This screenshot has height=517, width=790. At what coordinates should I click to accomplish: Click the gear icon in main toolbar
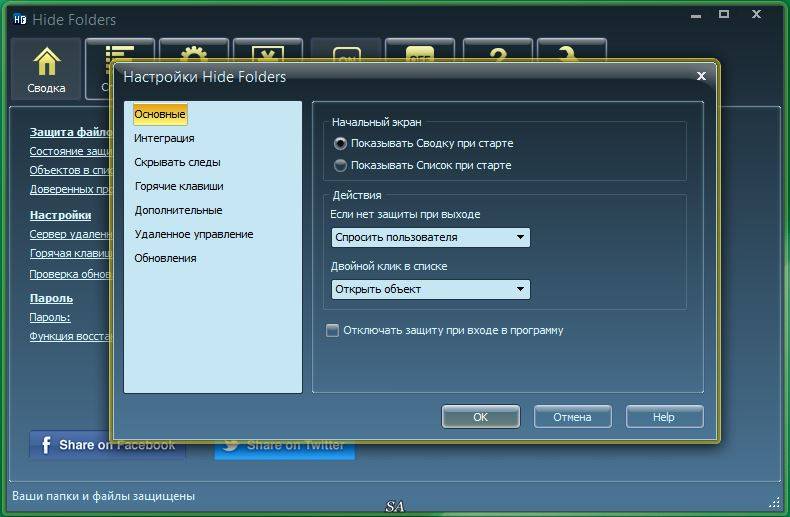194,52
